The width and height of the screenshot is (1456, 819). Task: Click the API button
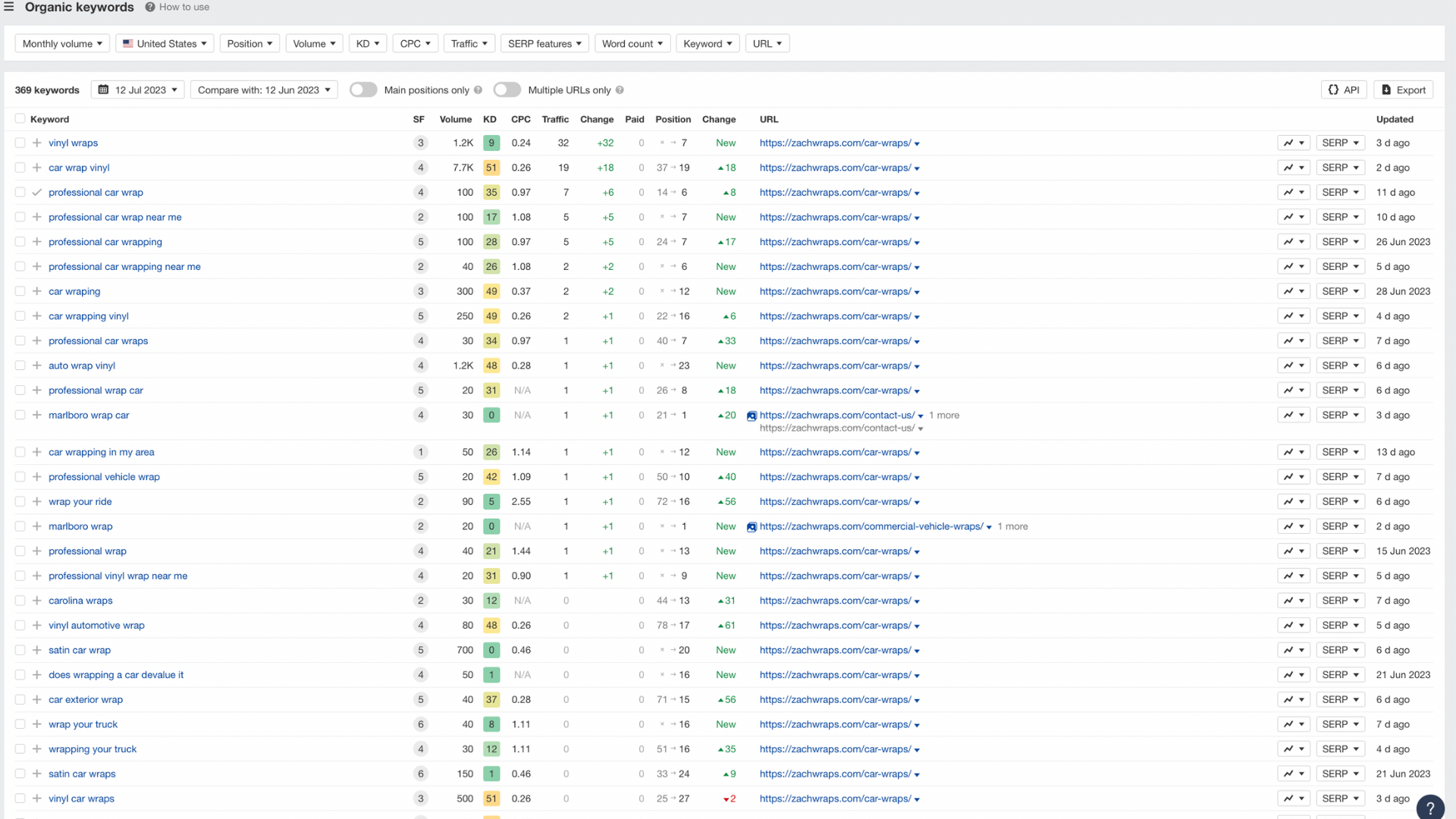(x=1344, y=89)
